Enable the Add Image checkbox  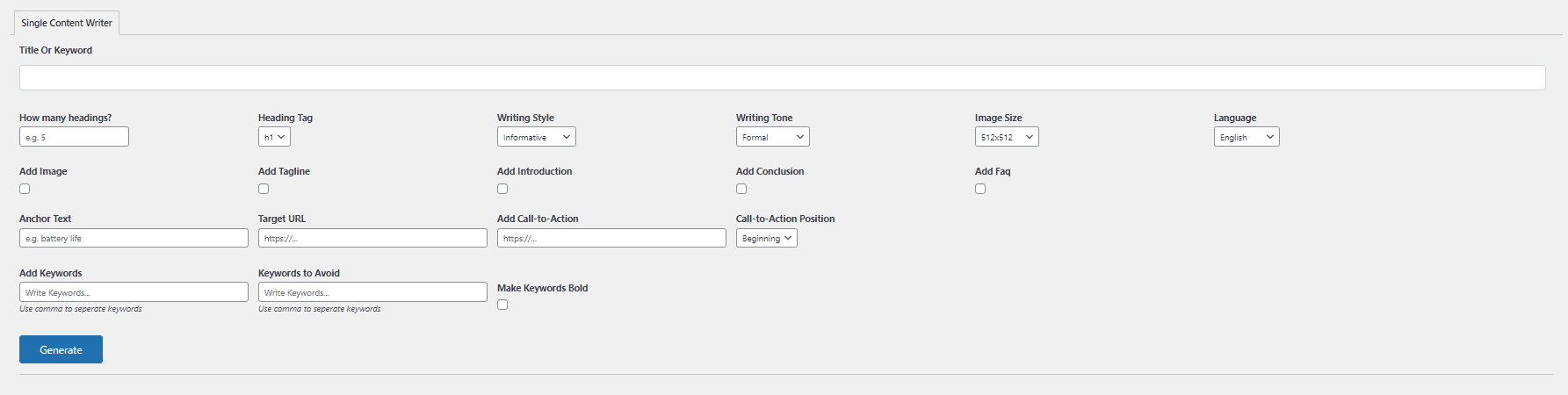pos(25,189)
